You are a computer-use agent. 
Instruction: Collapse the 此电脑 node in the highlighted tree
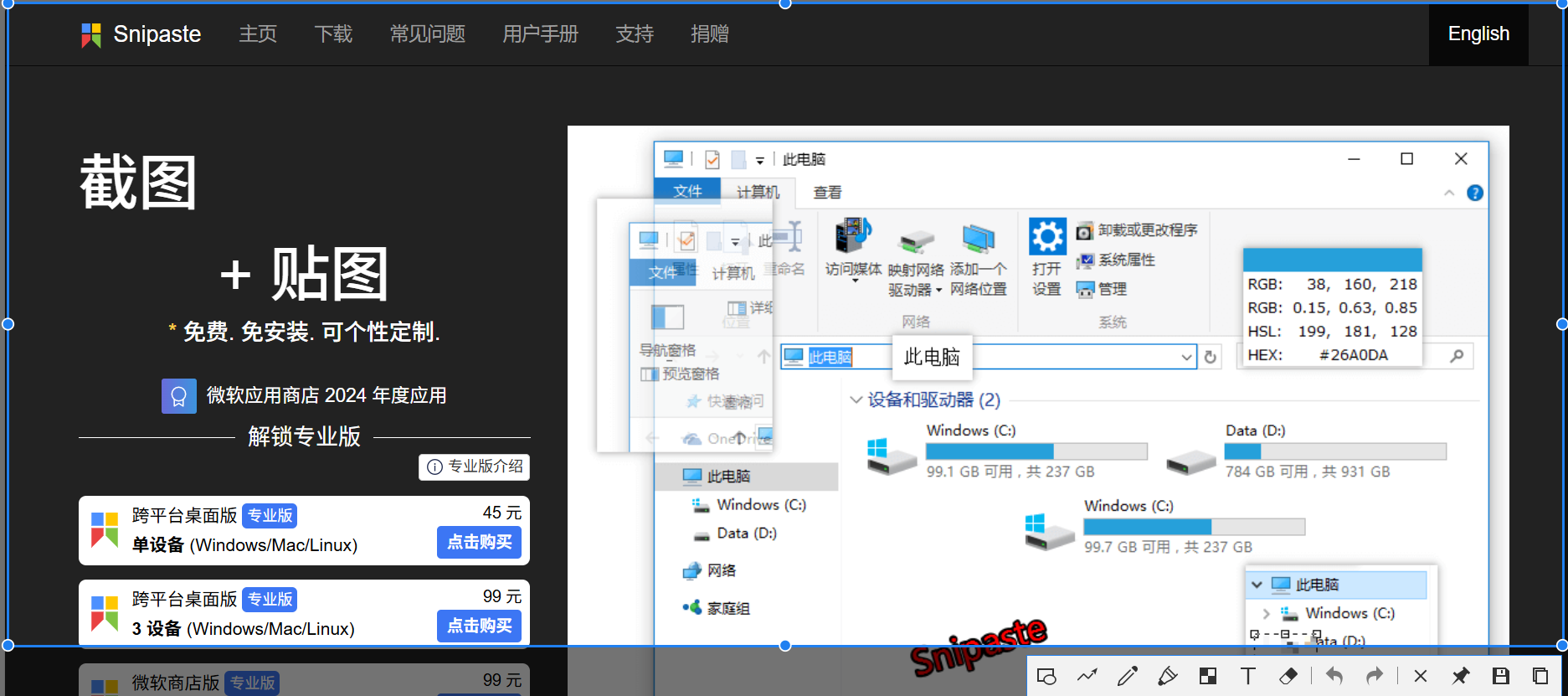1257,585
